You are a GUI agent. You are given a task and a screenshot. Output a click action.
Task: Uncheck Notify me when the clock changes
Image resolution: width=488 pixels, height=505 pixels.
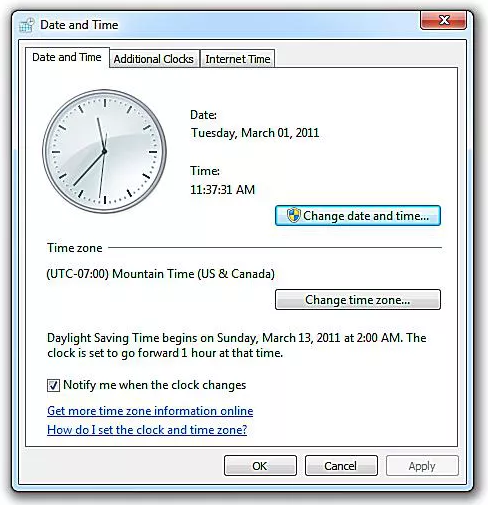(x=53, y=385)
